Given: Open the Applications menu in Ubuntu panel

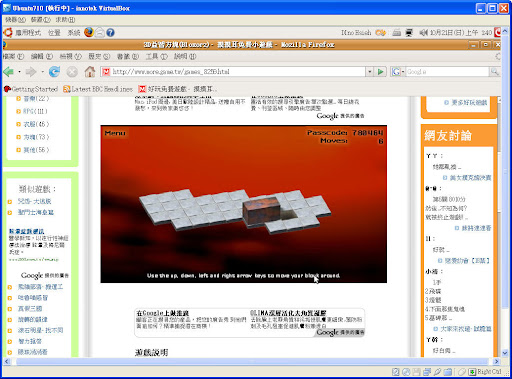Looking at the screenshot, I should [x=28, y=33].
